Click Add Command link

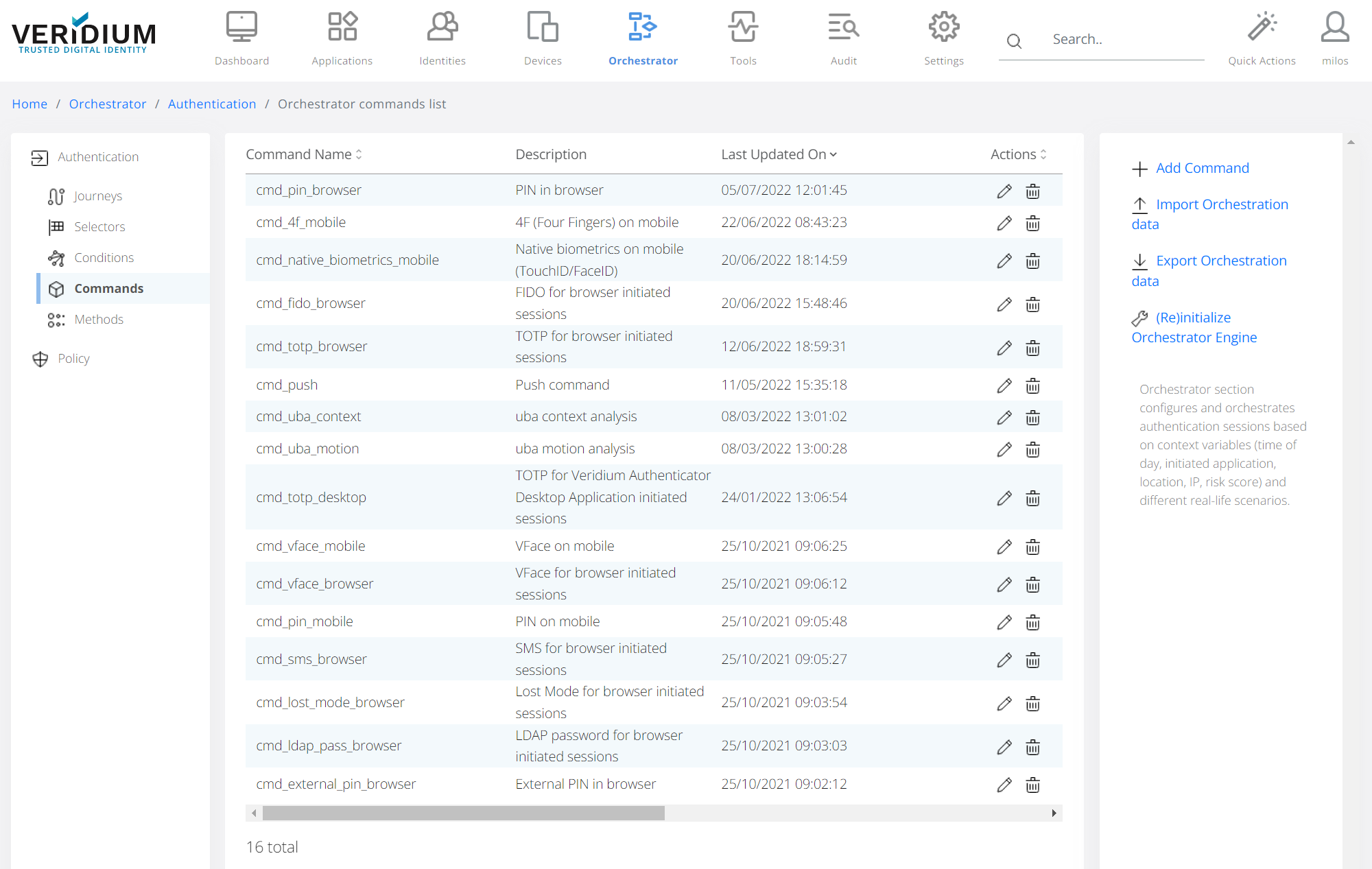coord(1202,168)
